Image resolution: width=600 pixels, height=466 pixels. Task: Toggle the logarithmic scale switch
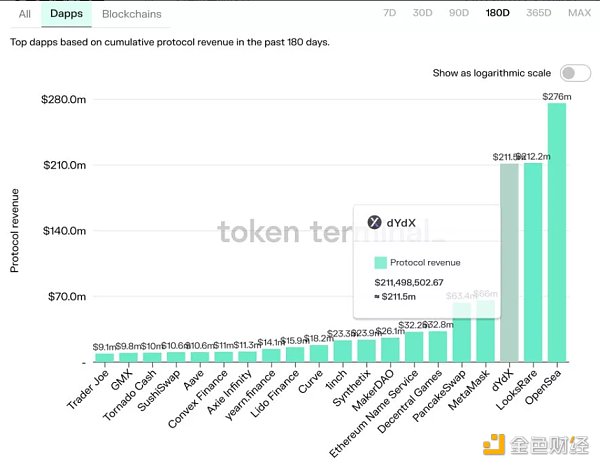coord(575,73)
